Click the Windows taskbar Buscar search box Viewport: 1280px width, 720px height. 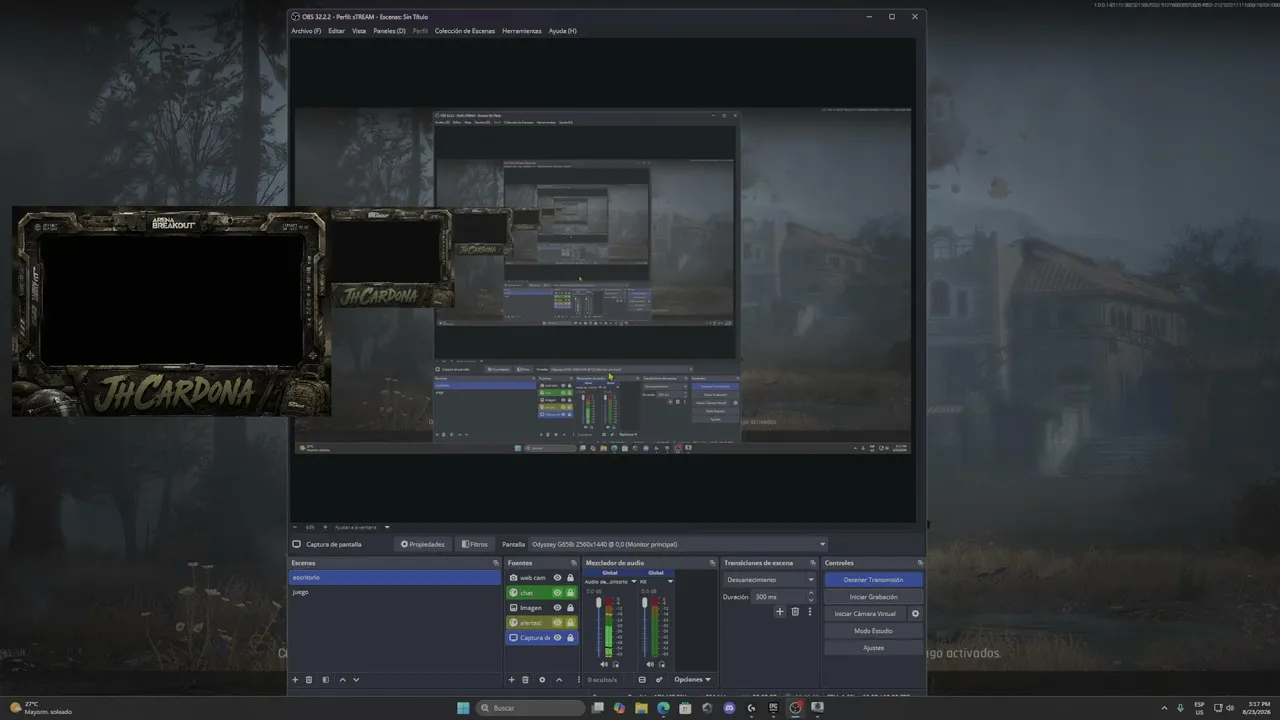pos(531,708)
